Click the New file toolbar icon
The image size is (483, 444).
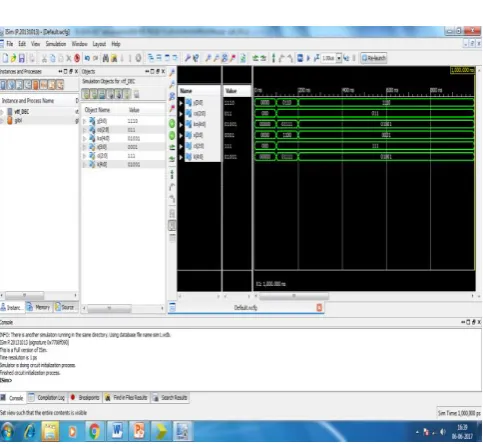pos(5,58)
